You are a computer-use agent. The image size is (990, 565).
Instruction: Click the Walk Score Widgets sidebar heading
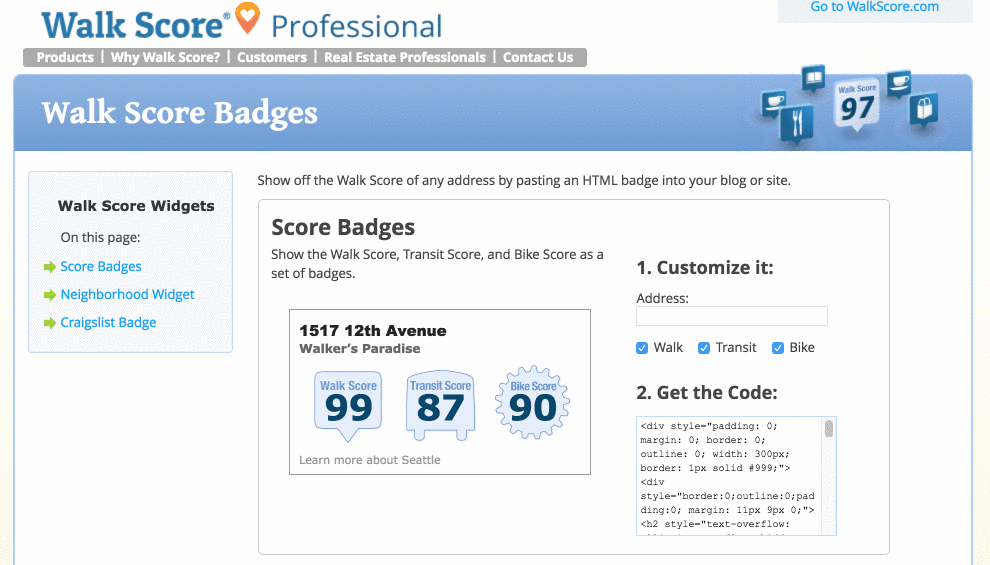[136, 206]
